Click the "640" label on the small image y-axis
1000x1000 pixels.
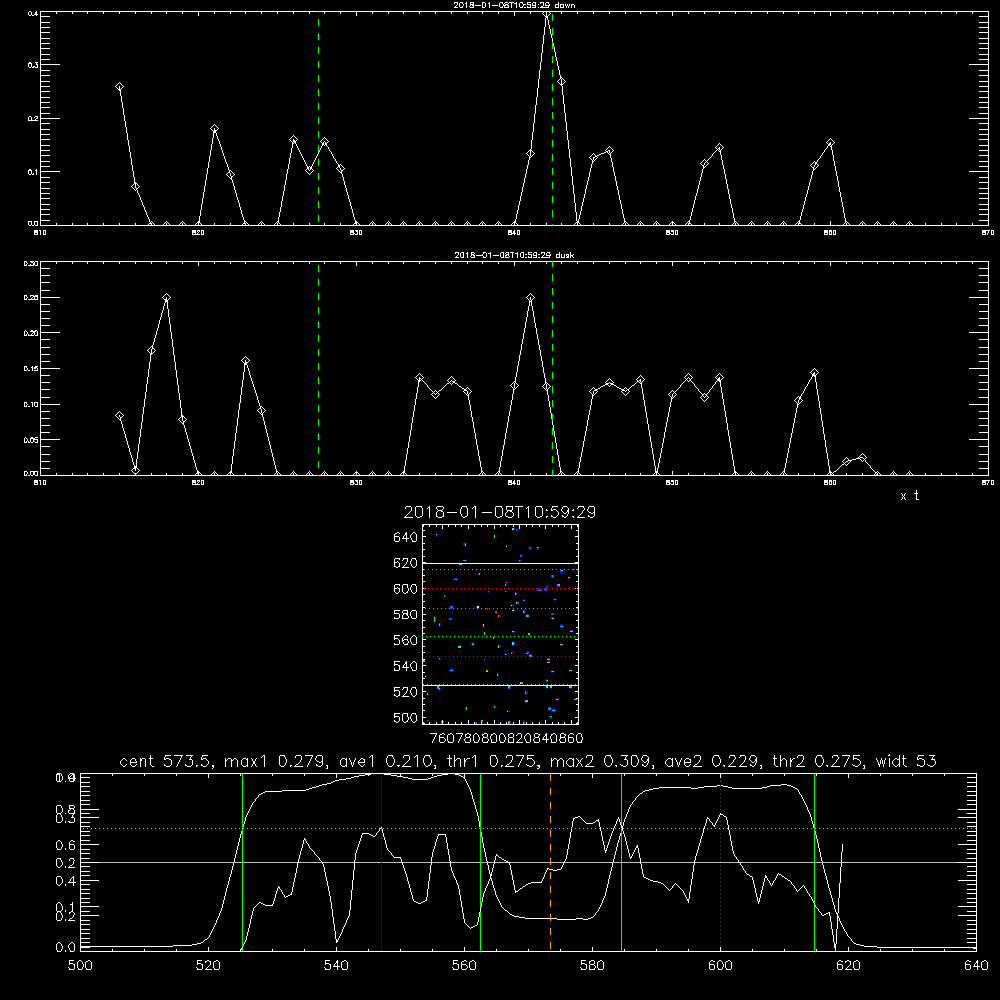click(x=406, y=538)
